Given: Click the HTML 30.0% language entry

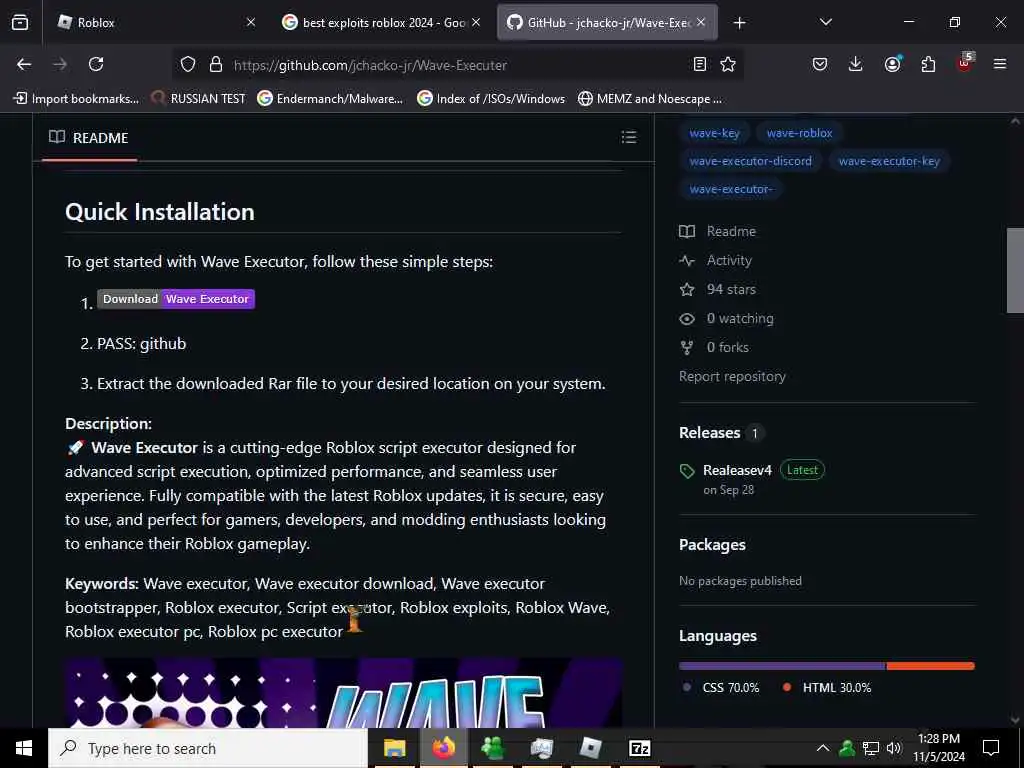Looking at the screenshot, I should point(827,688).
